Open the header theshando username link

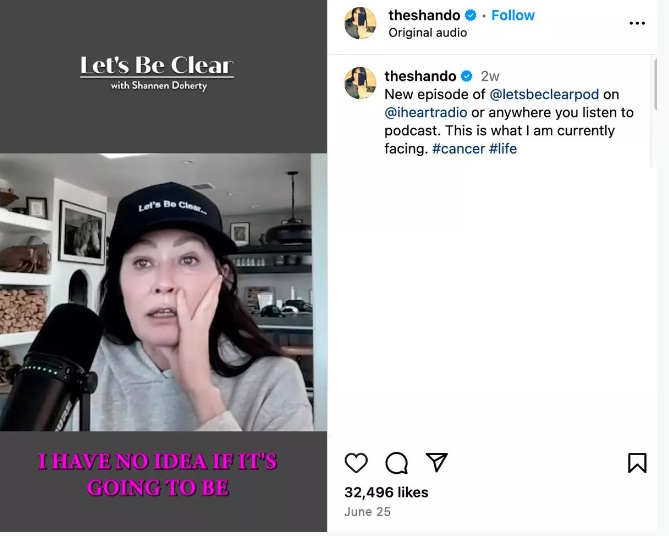424,15
